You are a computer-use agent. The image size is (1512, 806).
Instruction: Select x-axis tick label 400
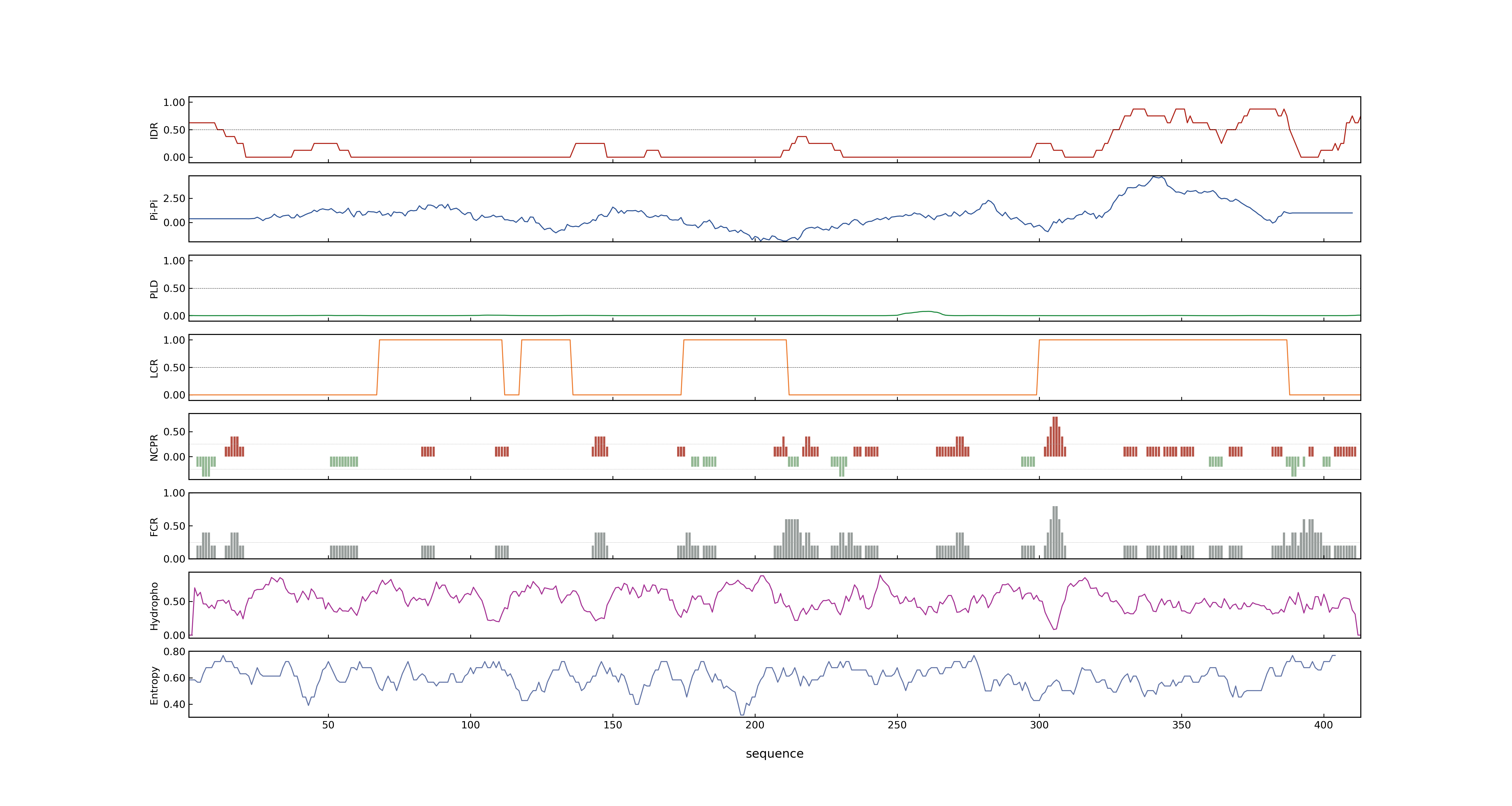[x=1324, y=725]
